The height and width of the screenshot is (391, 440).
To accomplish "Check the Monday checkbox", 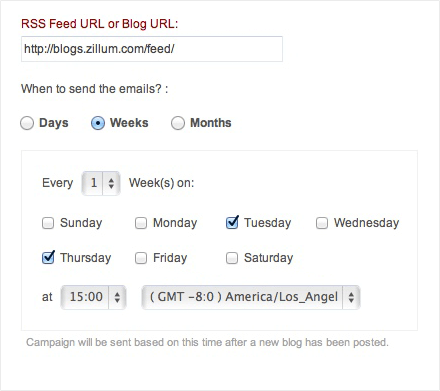I will pos(141,223).
